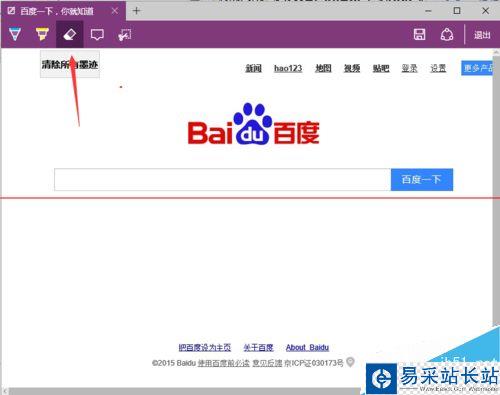Open the 设置 settings link
This screenshot has width=500, height=395.
tap(438, 68)
